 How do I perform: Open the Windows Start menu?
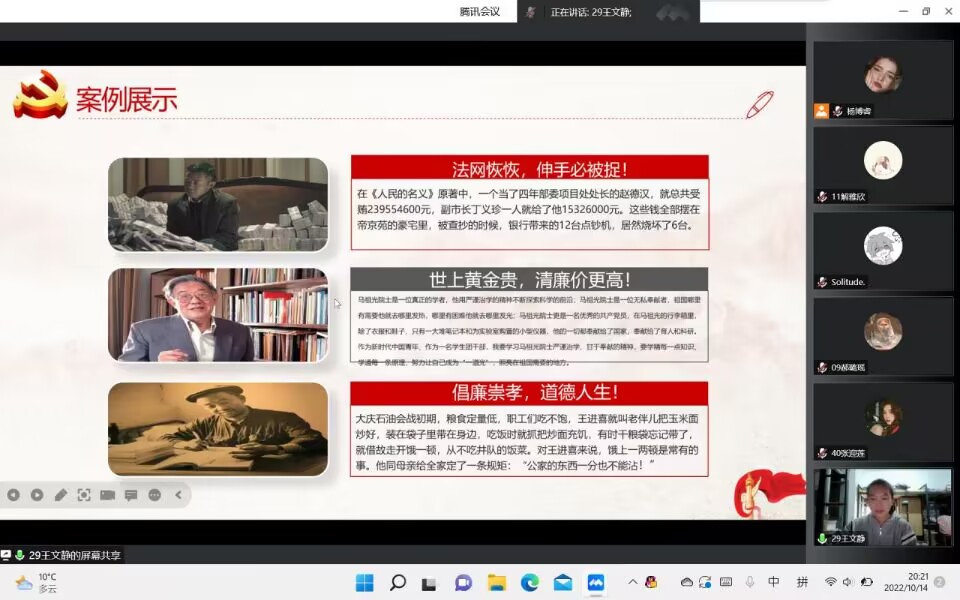tap(364, 582)
